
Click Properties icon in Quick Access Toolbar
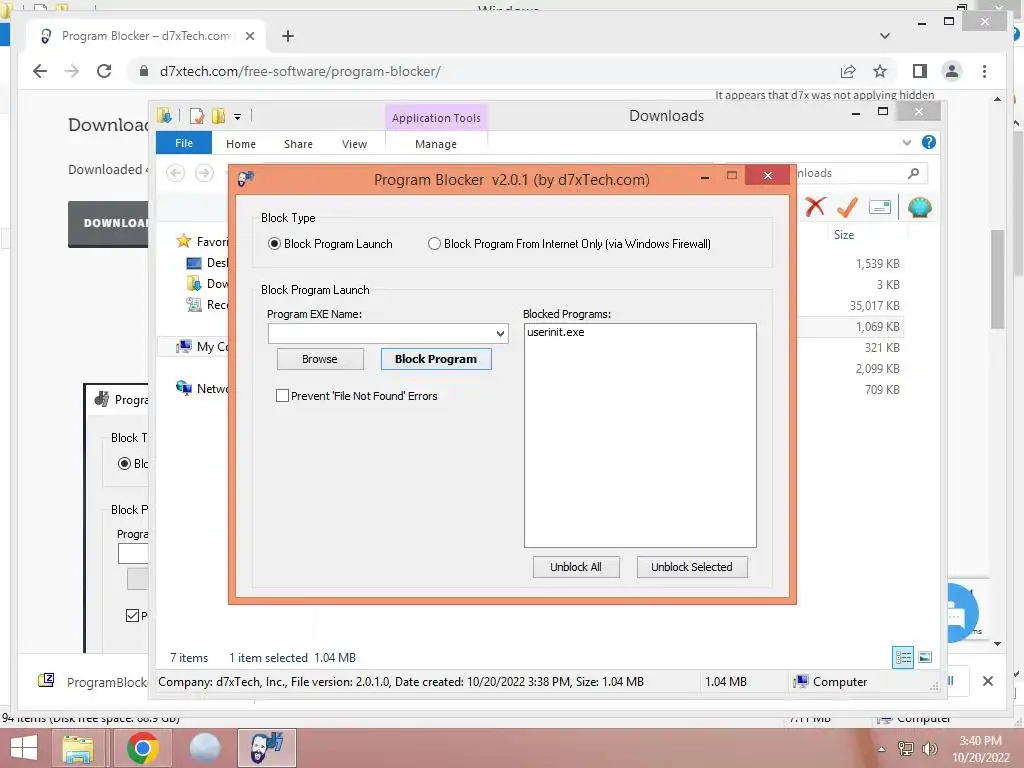[196, 116]
